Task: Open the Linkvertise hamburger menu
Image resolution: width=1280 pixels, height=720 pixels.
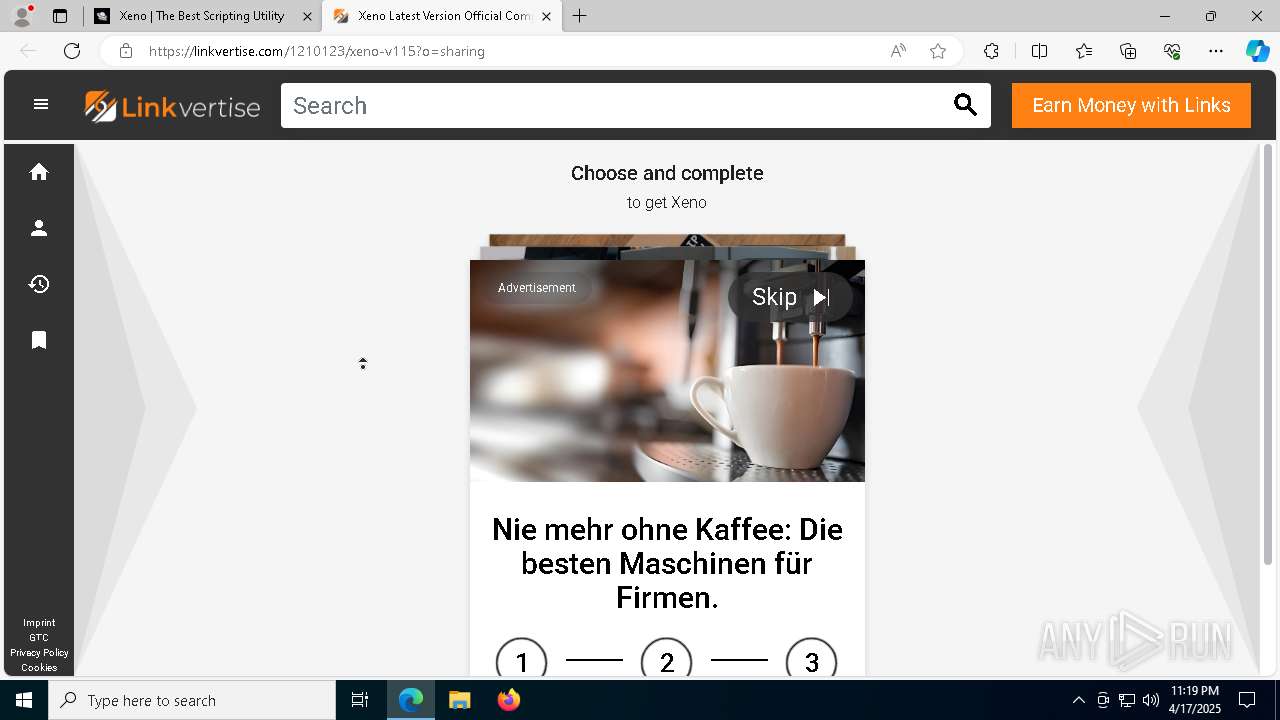Action: click(x=41, y=104)
